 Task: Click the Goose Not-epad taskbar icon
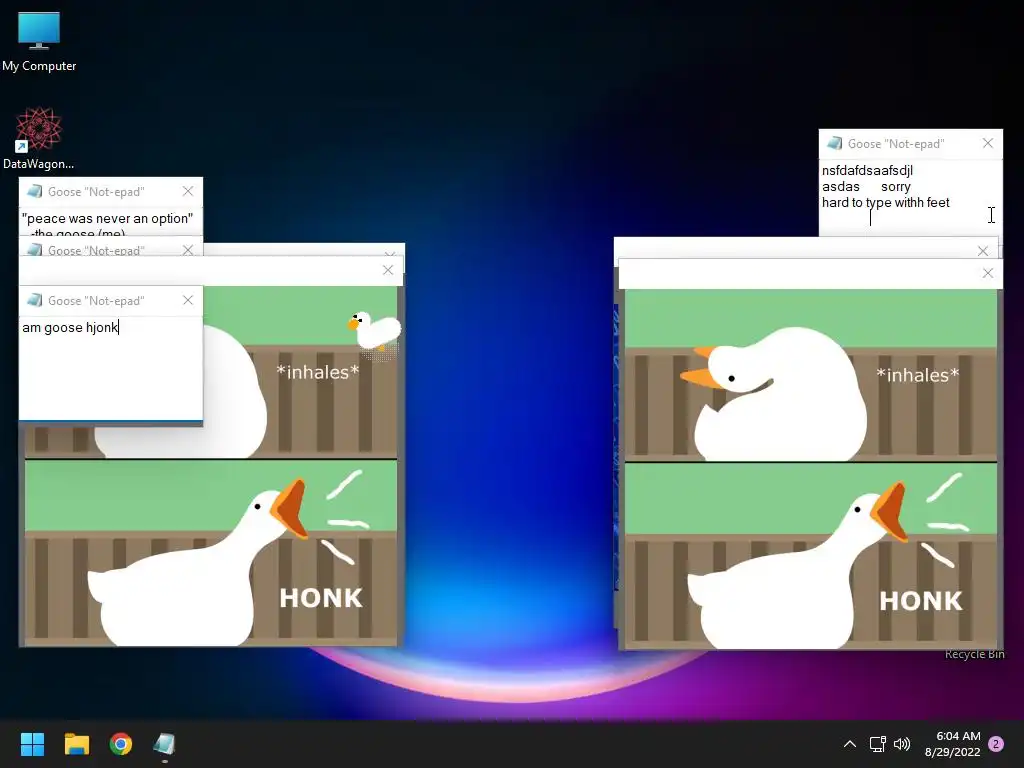click(165, 744)
